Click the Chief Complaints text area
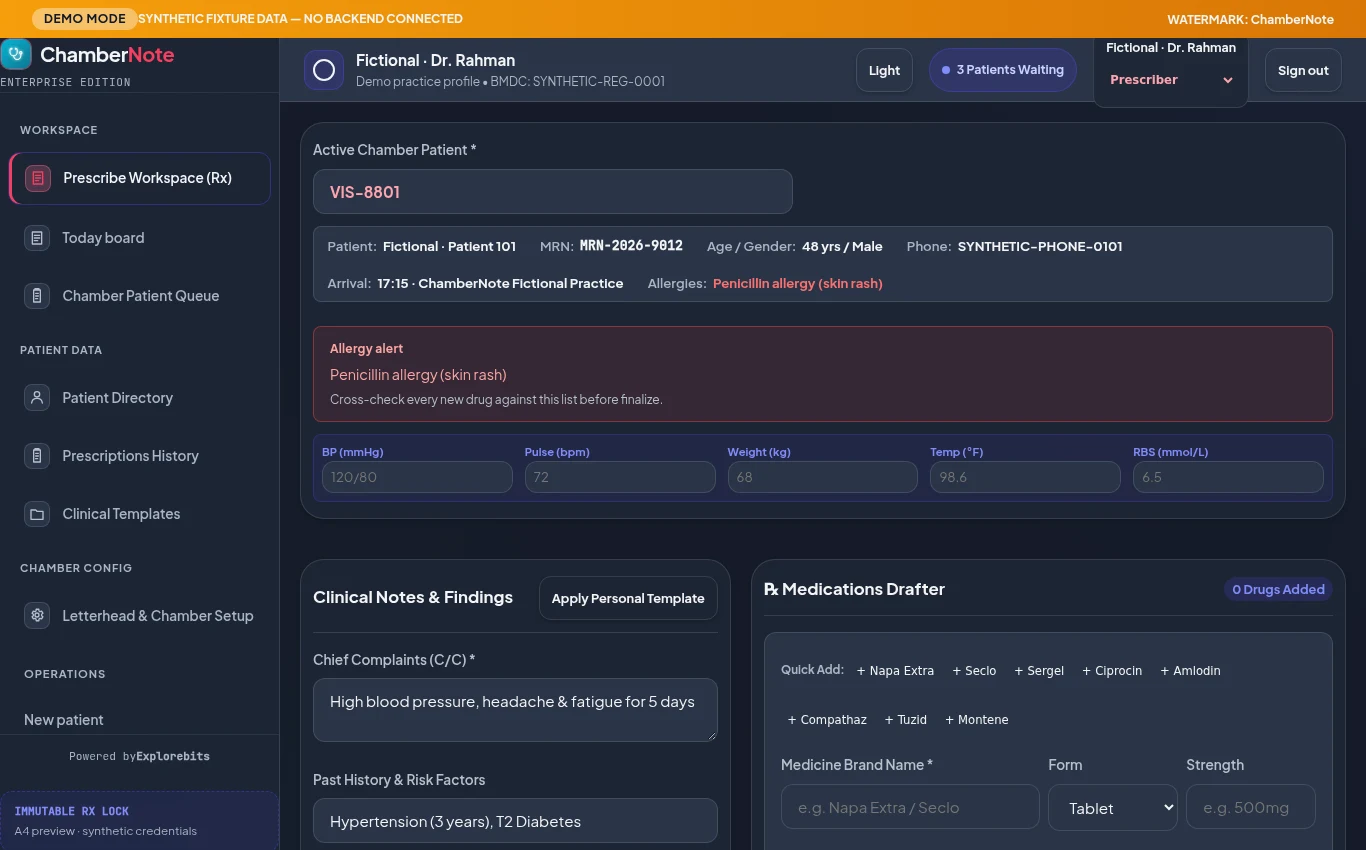This screenshot has height=850, width=1366. 515,710
